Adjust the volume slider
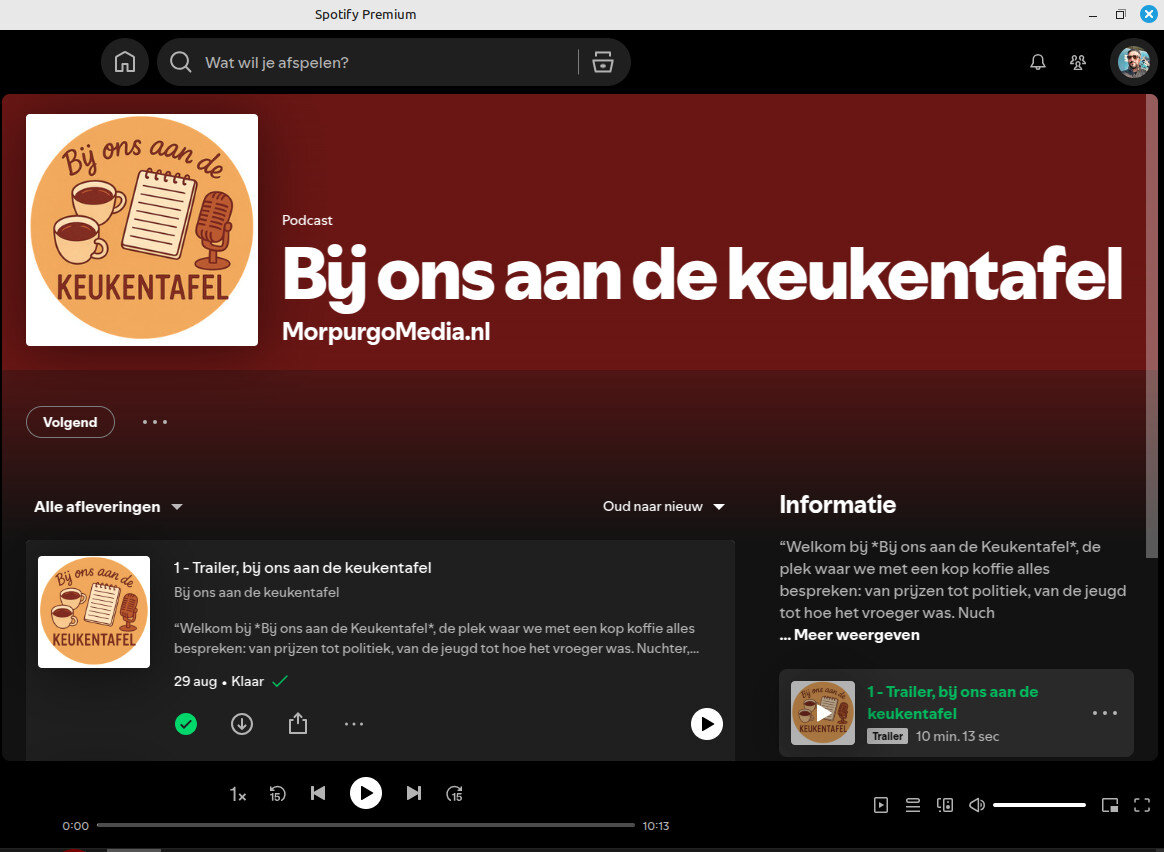1164x852 pixels. [1039, 805]
